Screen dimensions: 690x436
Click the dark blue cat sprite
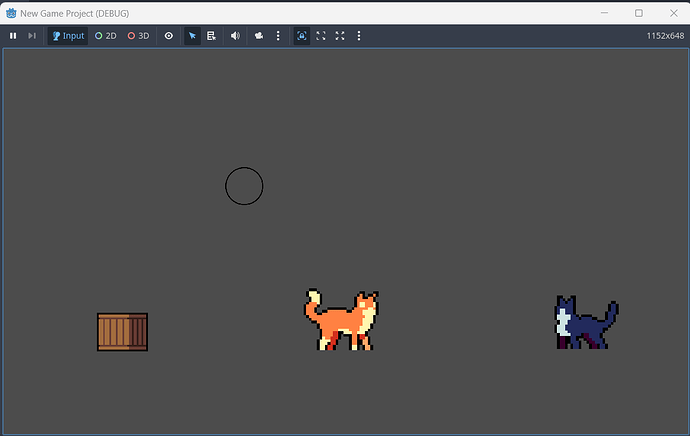pos(586,322)
